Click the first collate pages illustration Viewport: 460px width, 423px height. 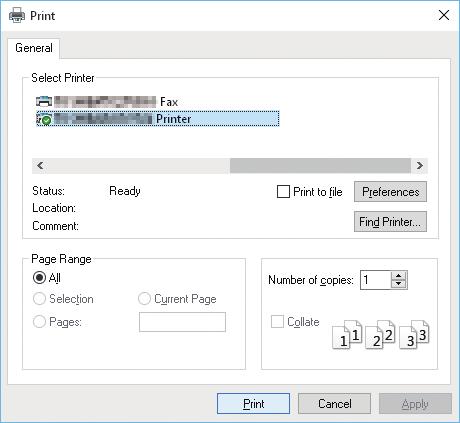[347, 334]
